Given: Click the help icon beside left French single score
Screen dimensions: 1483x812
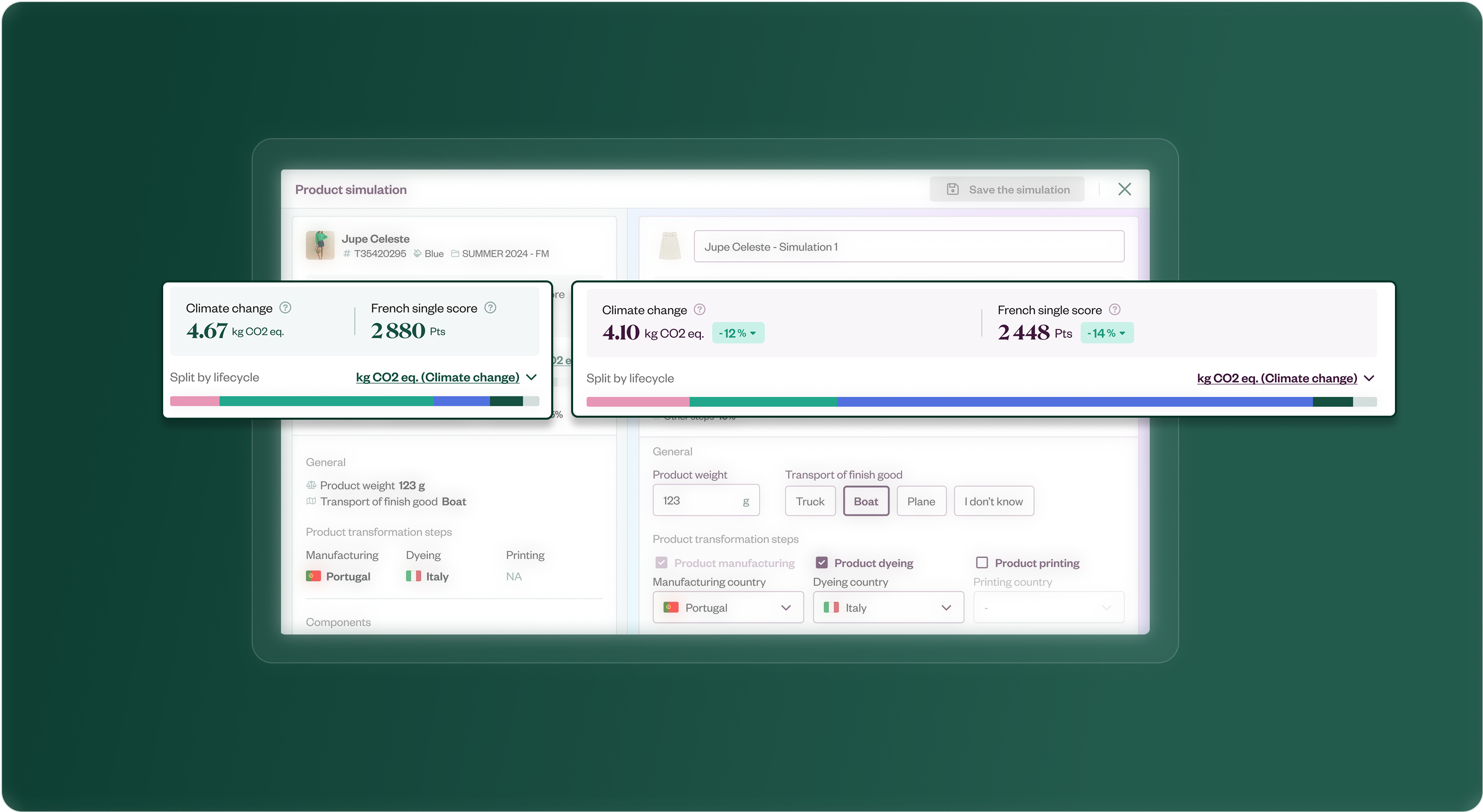Looking at the screenshot, I should pyautogui.click(x=491, y=308).
